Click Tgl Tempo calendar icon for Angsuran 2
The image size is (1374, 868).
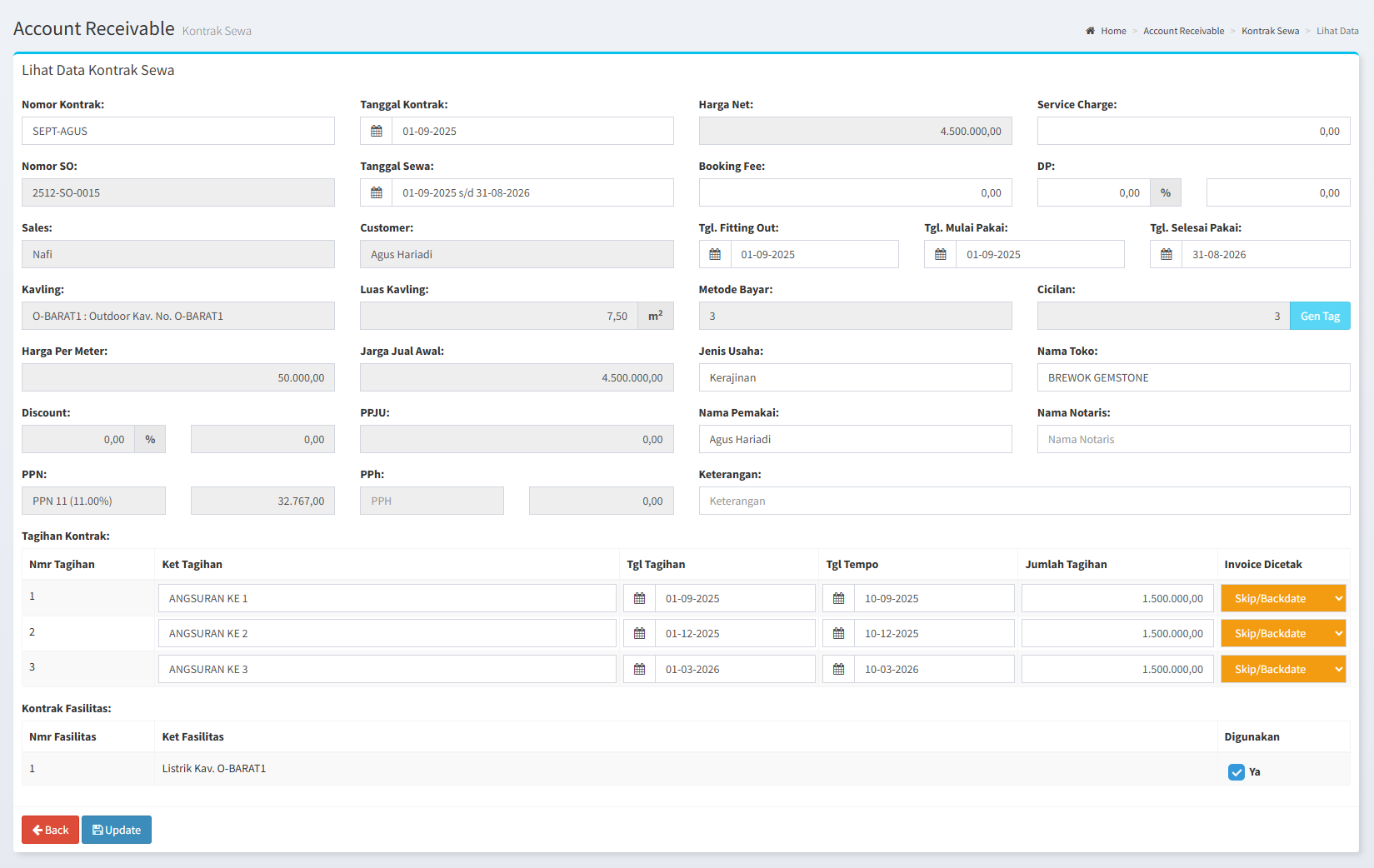839,634
